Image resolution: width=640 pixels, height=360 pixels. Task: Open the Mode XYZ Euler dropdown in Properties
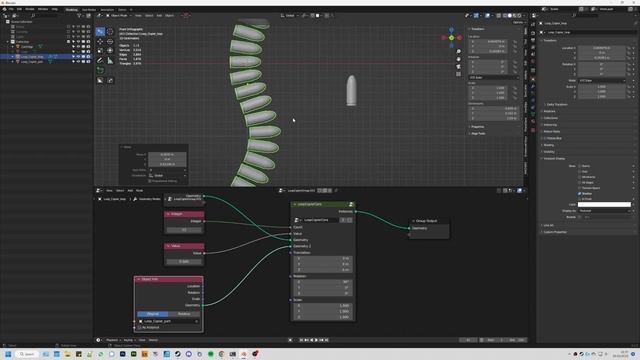pos(602,81)
